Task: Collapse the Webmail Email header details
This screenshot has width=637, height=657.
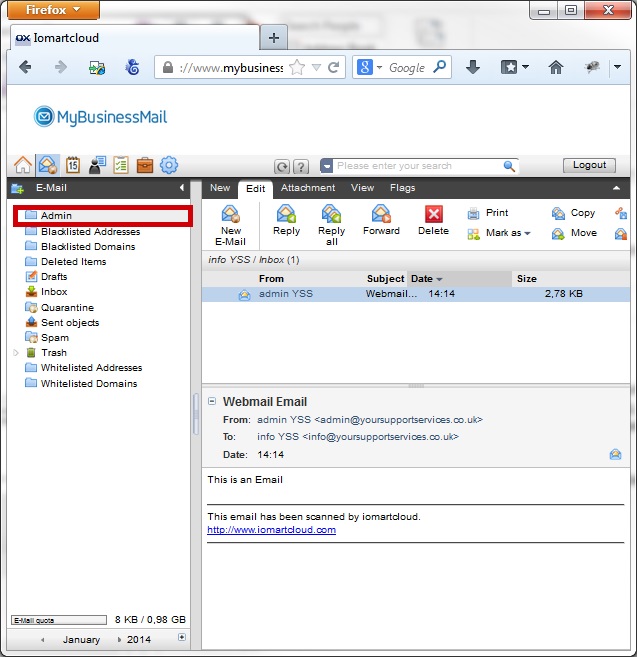Action: (212, 401)
